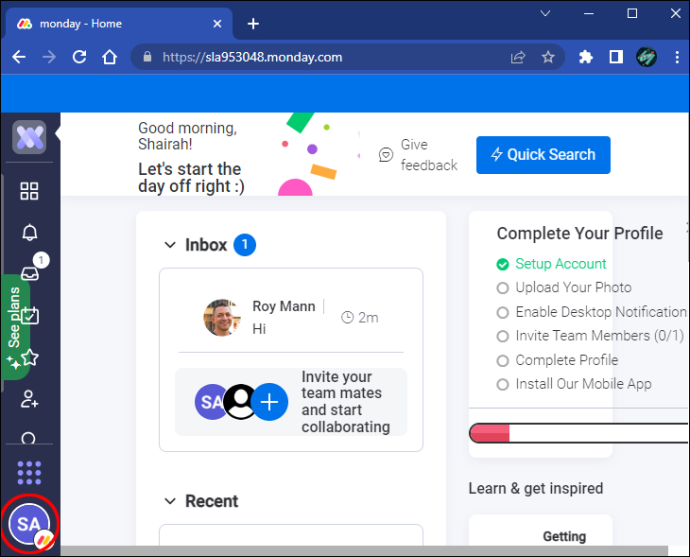Click the site lock icon in address bar
Screen dimensions: 690x557
[x=147, y=57]
